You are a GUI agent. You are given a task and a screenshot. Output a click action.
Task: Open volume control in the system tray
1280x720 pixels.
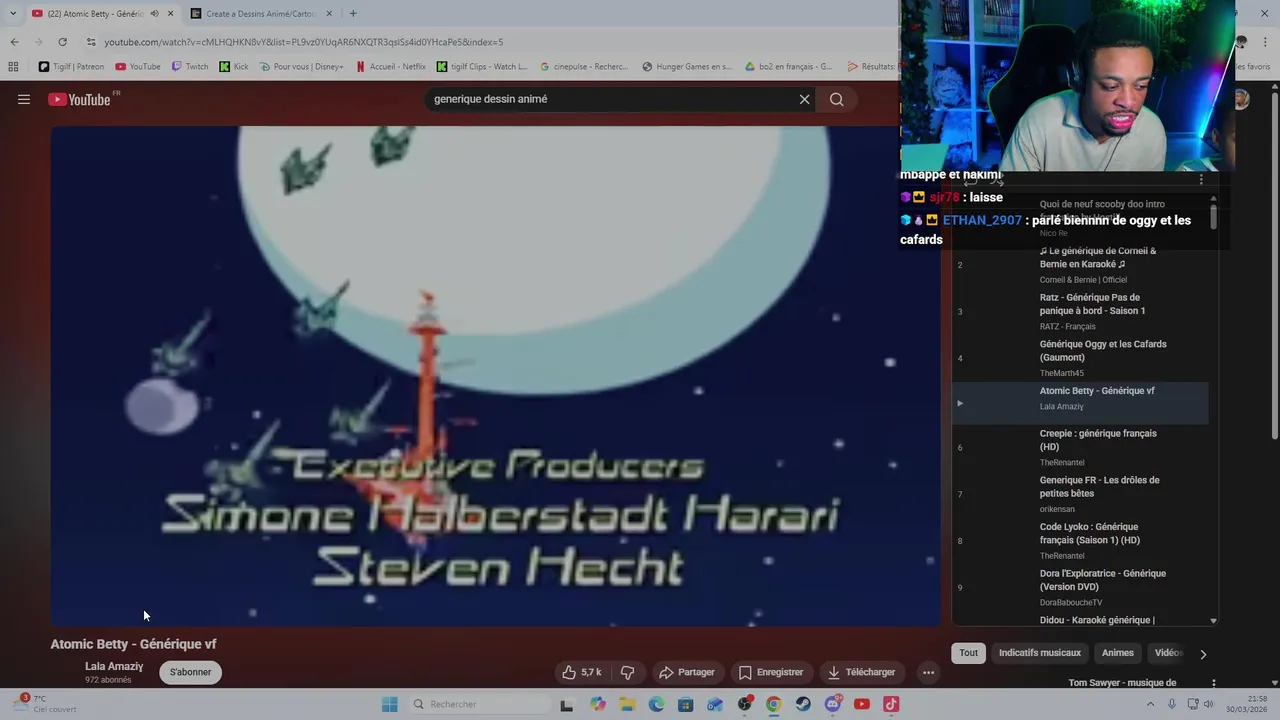click(x=1208, y=704)
